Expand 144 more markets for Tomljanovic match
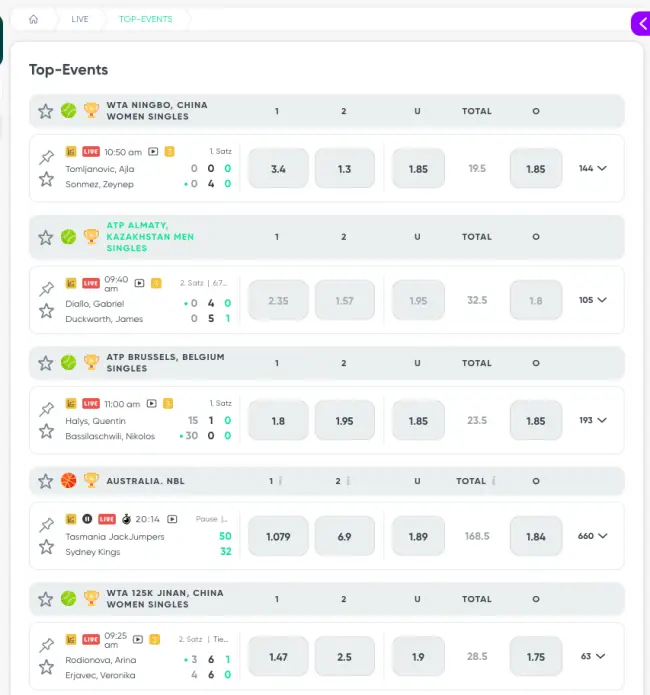The width and height of the screenshot is (650, 695). [592, 168]
